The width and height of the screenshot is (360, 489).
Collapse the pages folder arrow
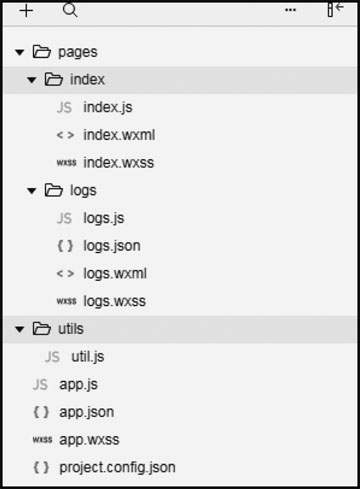pyautogui.click(x=20, y=52)
